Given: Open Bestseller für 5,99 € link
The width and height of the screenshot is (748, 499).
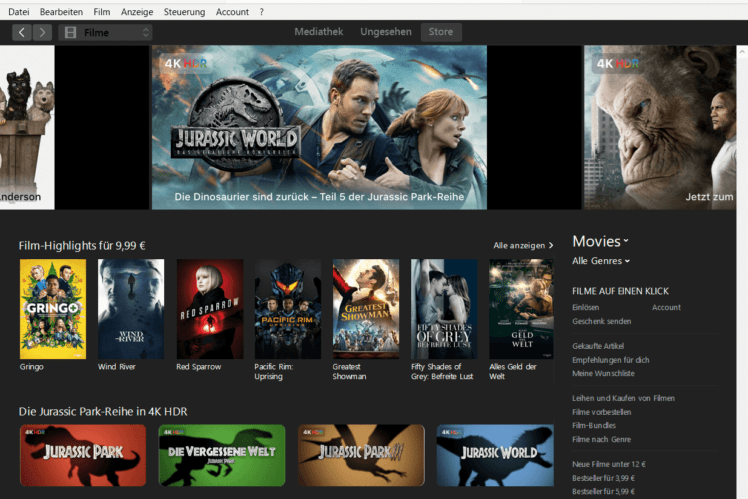Looking at the screenshot, I should point(603,492).
